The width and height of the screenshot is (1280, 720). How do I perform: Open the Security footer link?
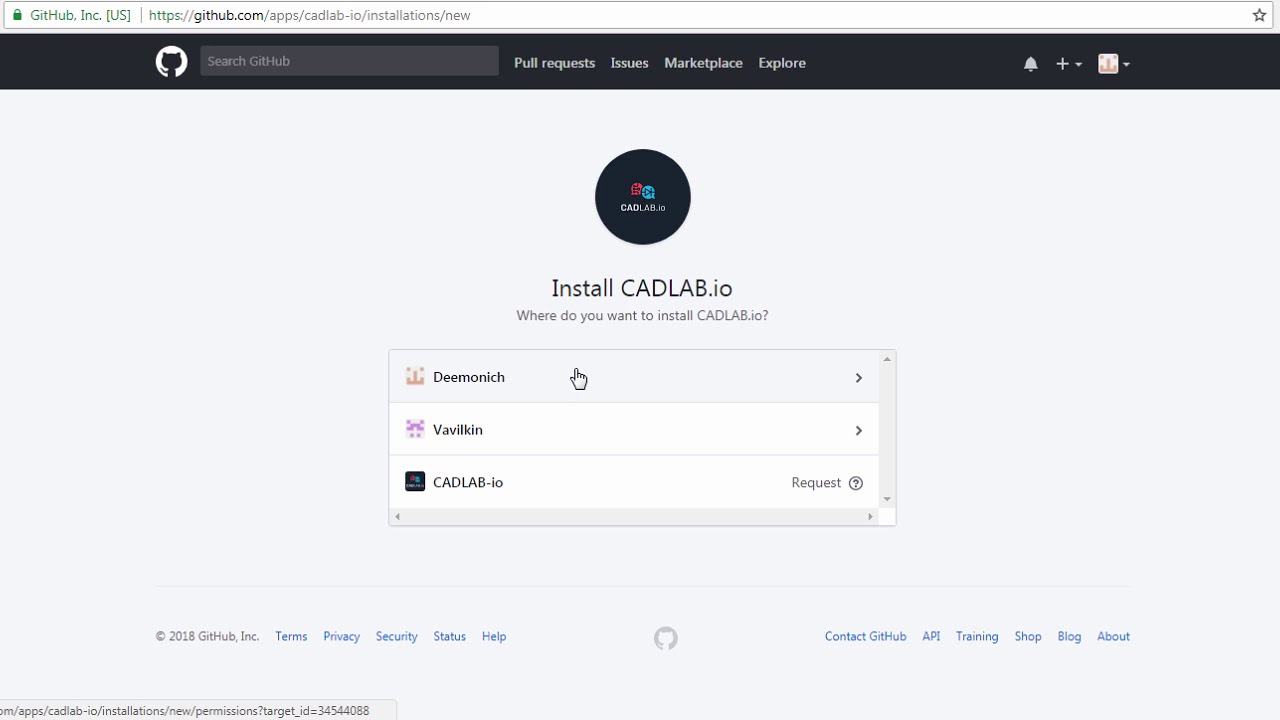(396, 636)
